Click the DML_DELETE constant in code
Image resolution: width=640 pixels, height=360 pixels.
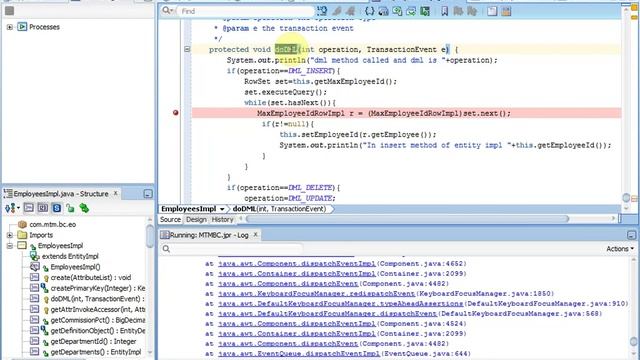click(310, 188)
